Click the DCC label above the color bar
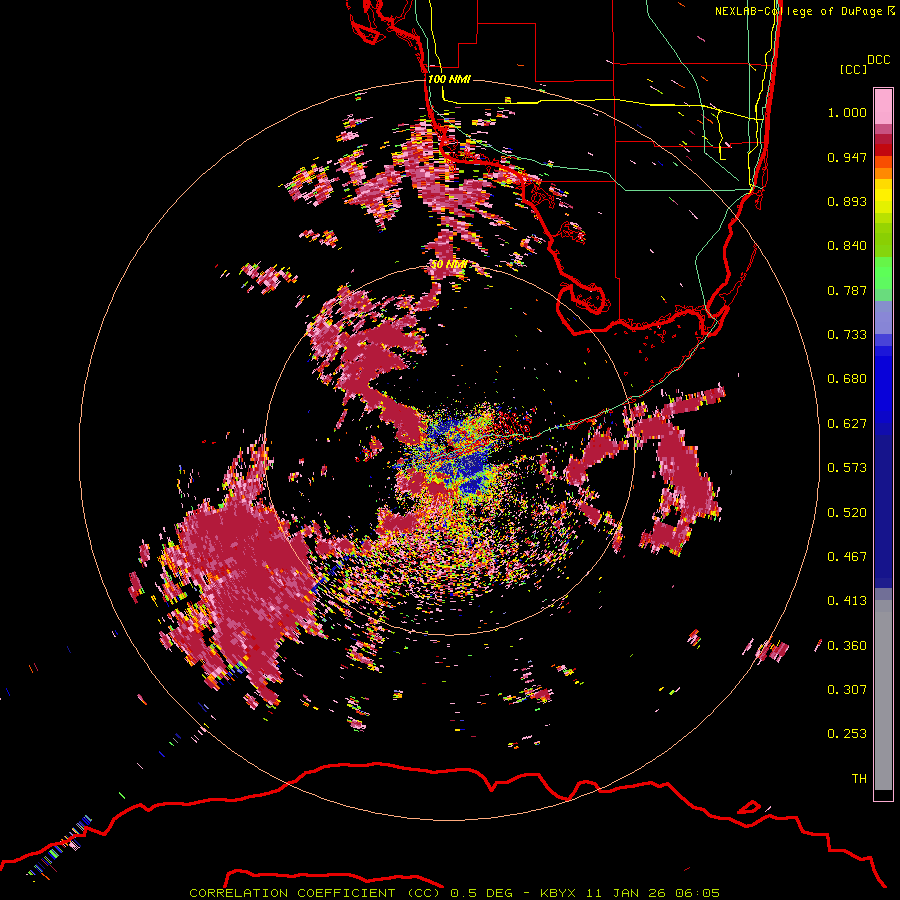 point(879,60)
